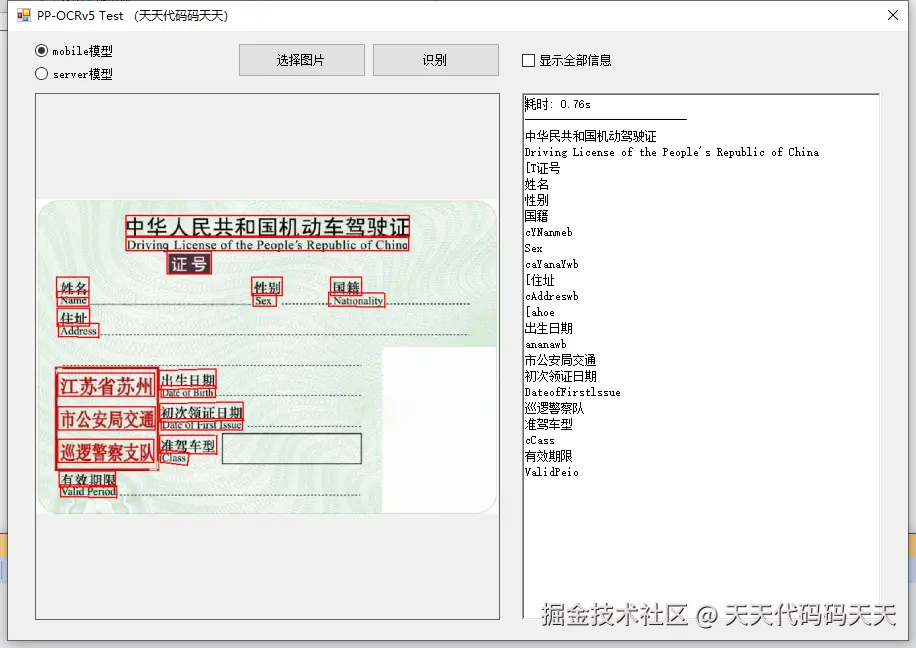Click the 识别 button
This screenshot has width=916, height=648.
(x=436, y=60)
